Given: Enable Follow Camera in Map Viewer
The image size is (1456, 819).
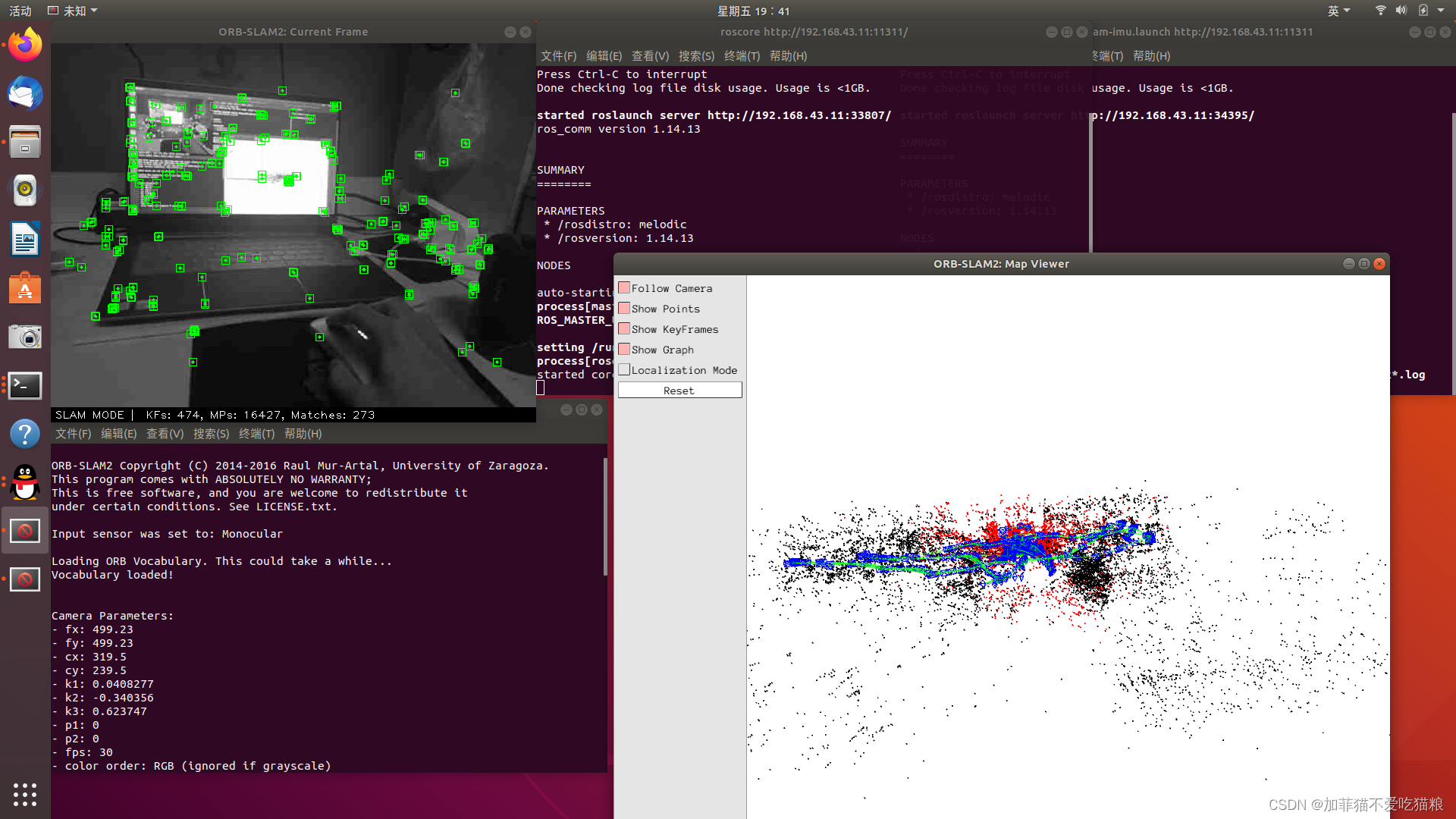Looking at the screenshot, I should click(624, 288).
